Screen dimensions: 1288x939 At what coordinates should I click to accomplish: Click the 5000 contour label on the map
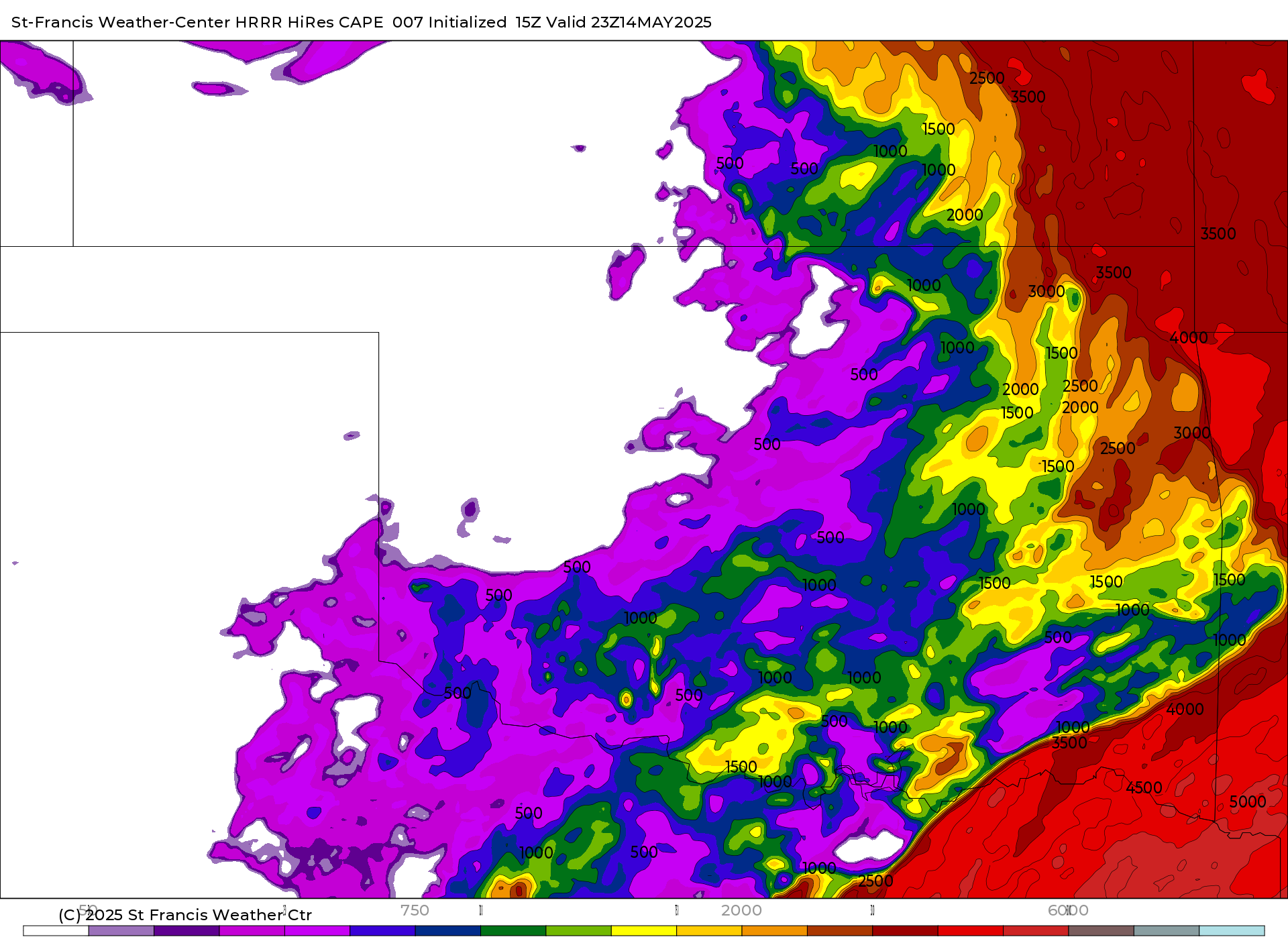coord(1248,802)
